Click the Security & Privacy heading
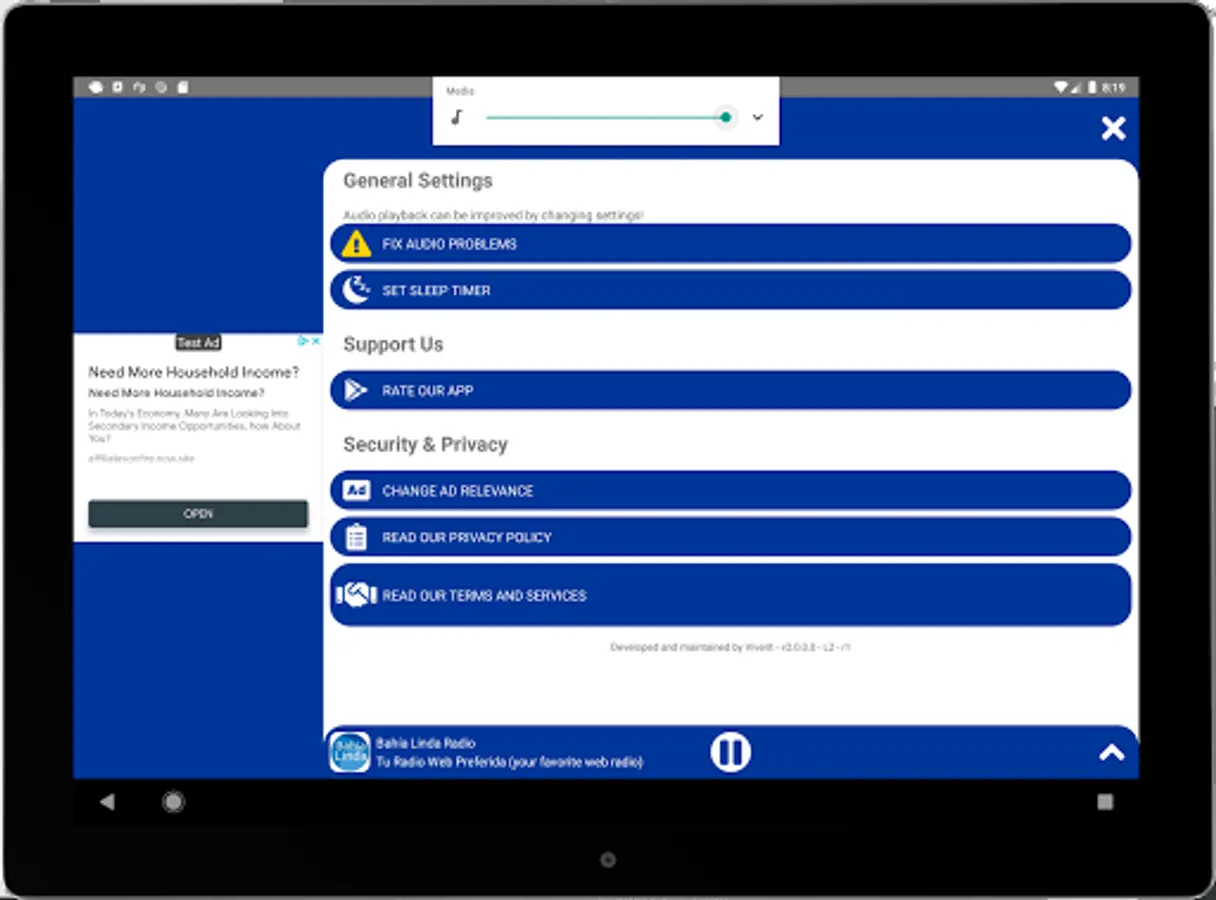Screen dimensions: 1216x900 (x=425, y=444)
